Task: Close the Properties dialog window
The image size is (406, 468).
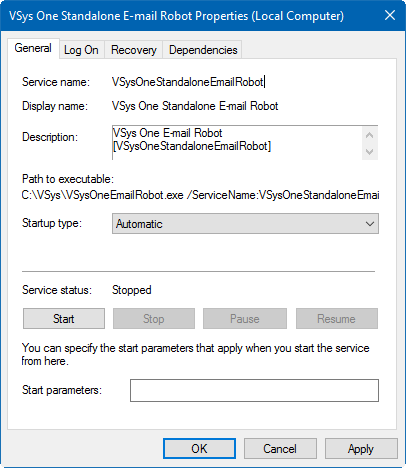Action: point(390,15)
